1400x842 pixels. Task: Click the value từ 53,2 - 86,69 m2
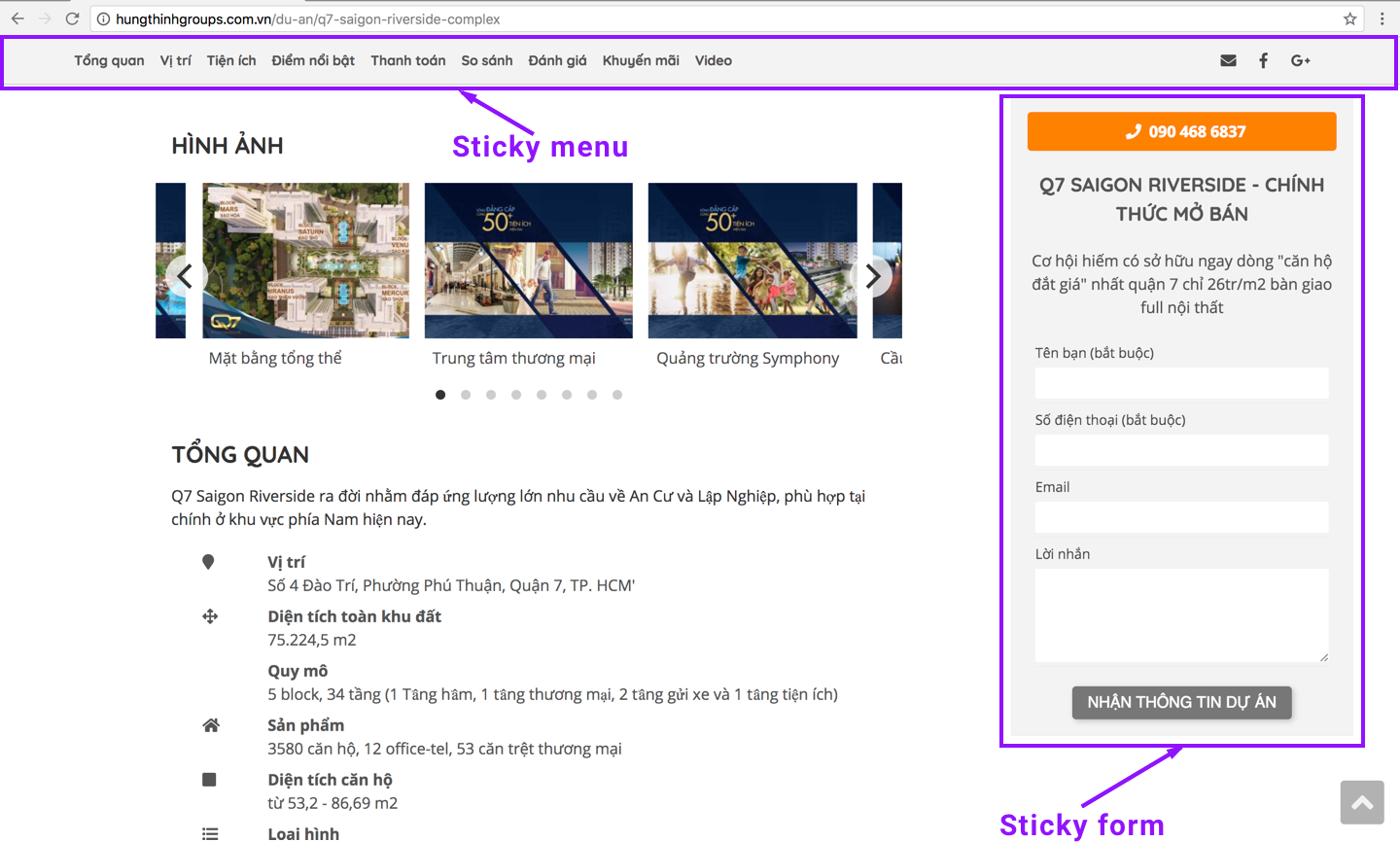(x=332, y=803)
